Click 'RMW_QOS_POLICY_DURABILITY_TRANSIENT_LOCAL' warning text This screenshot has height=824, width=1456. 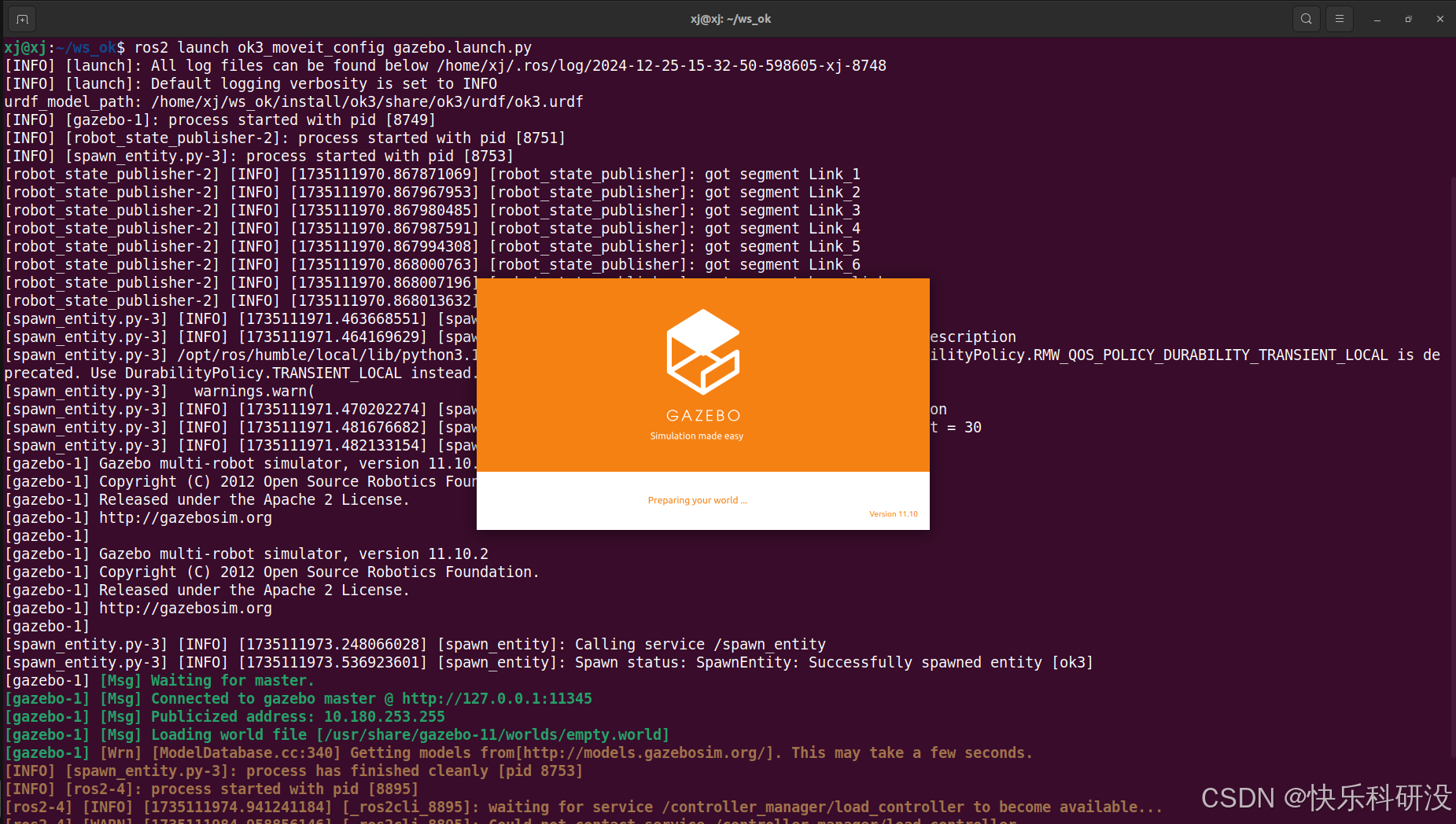[1211, 355]
